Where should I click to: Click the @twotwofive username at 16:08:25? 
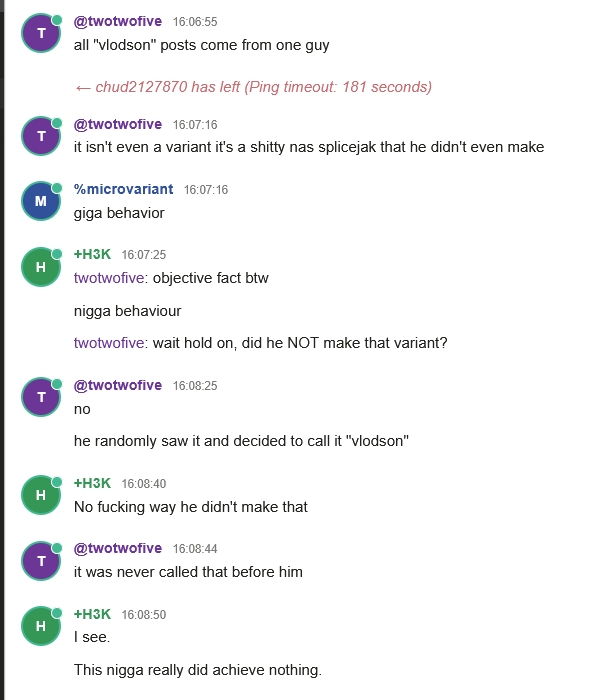[118, 385]
